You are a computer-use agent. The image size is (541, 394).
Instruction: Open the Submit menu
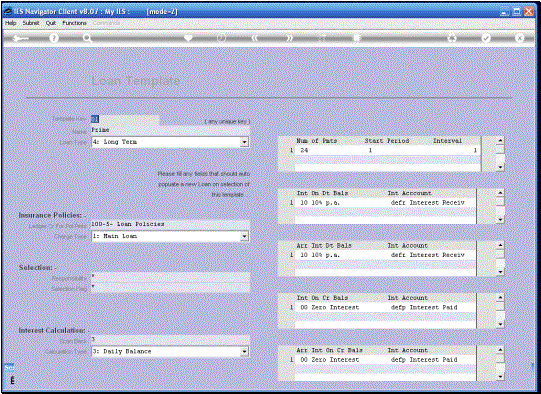pyautogui.click(x=31, y=23)
